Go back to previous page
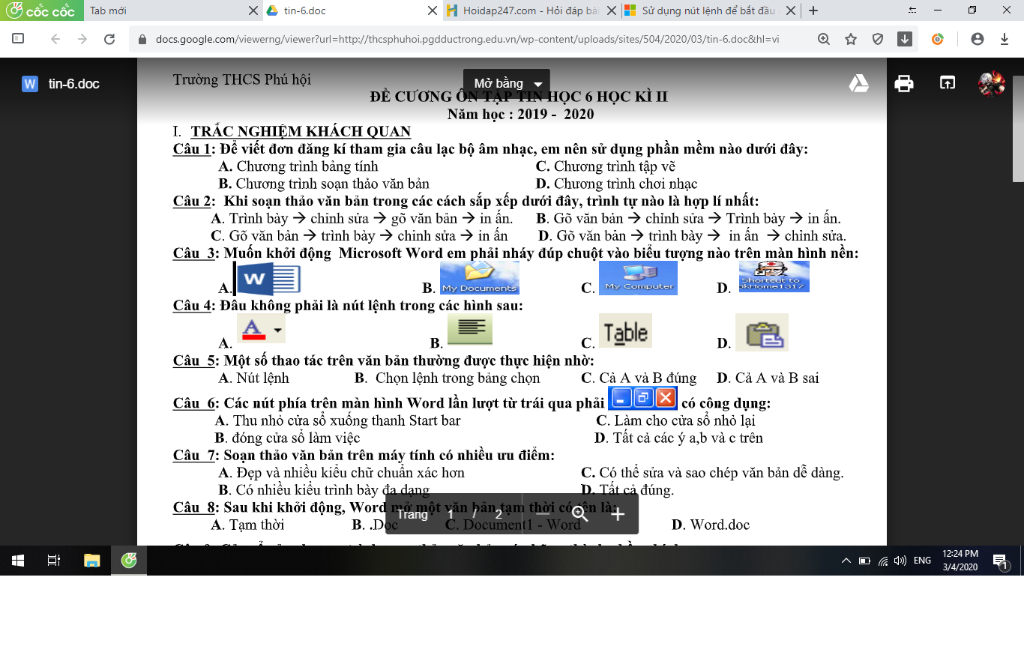 55,39
